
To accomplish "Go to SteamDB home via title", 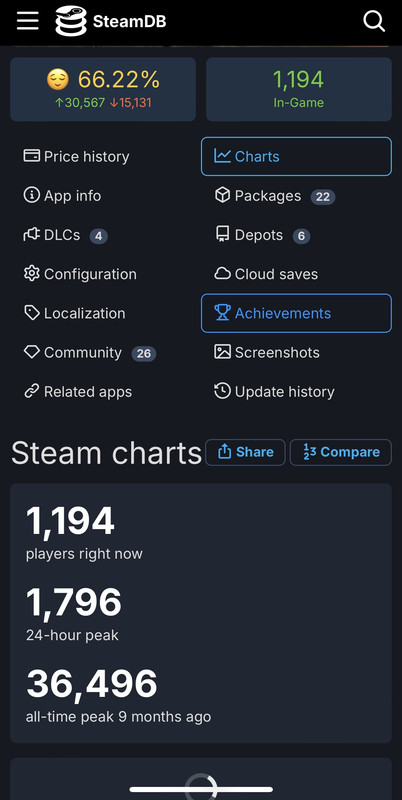I will click(130, 21).
